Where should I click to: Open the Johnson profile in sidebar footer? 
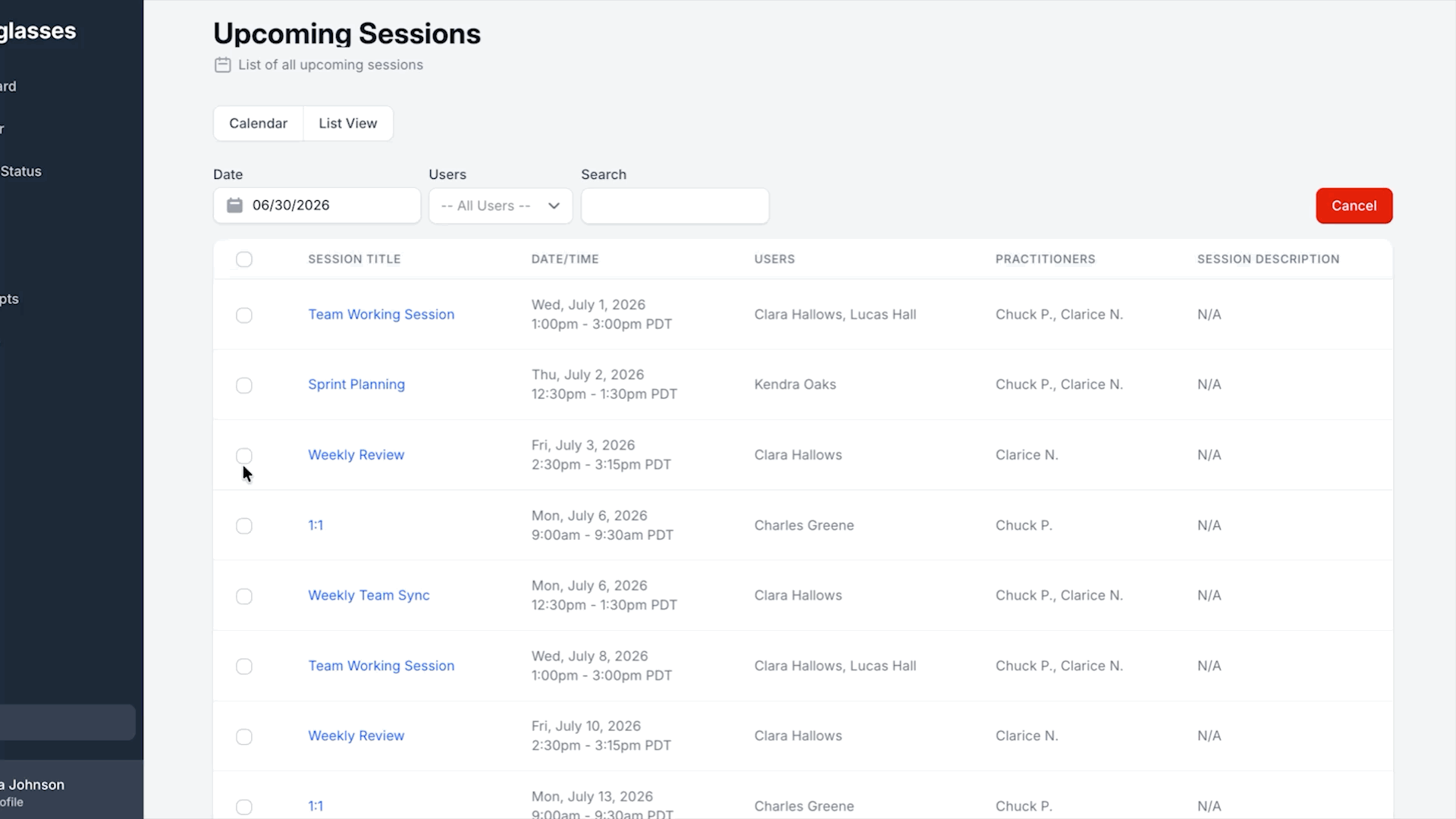(34, 792)
